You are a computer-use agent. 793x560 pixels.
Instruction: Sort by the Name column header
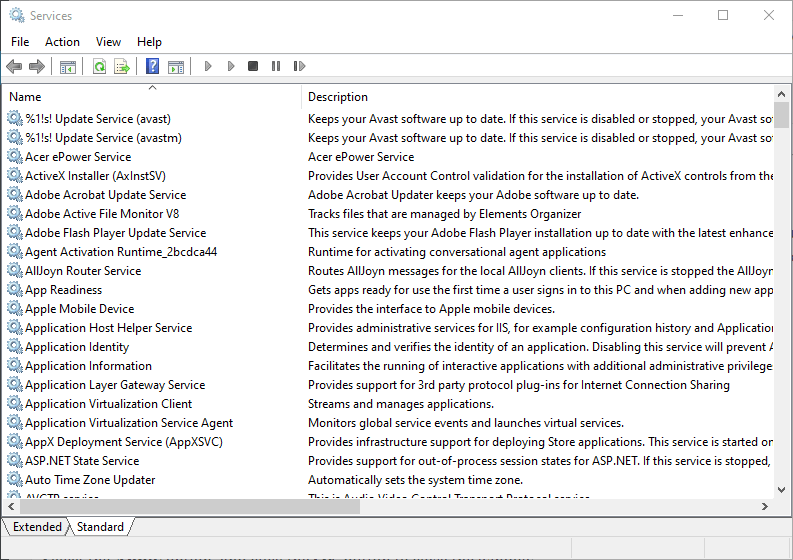(x=152, y=97)
